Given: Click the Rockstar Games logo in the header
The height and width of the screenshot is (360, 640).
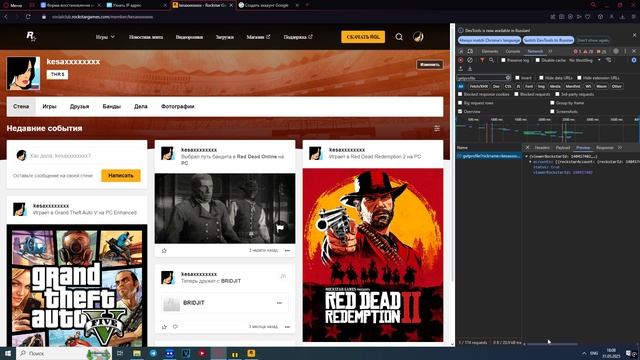Looking at the screenshot, I should 31,36.
